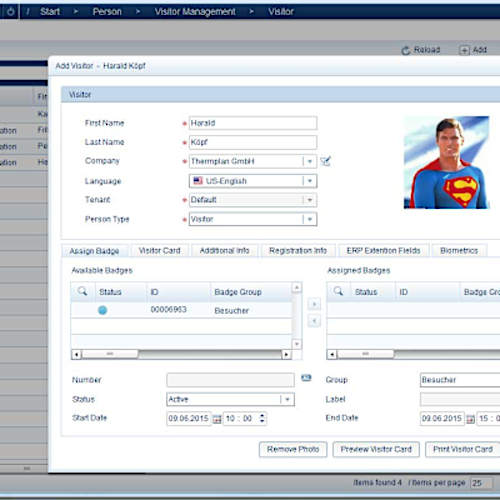Click the edit company icon beside Company
Viewport: 500px width, 500px height.
click(325, 161)
